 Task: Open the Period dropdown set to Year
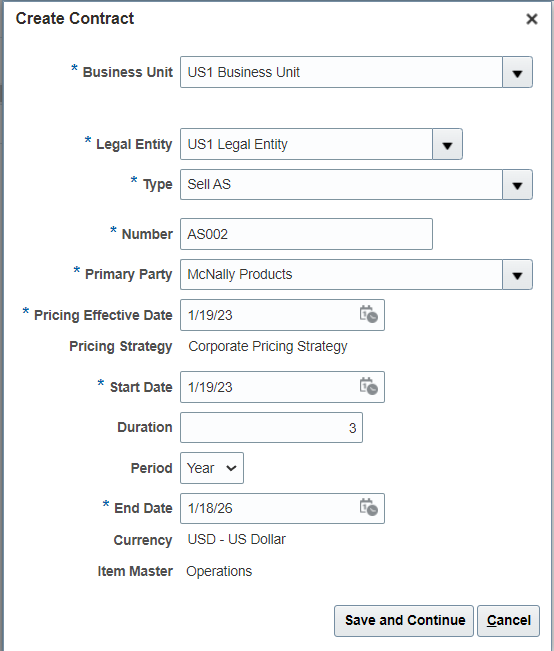(212, 468)
